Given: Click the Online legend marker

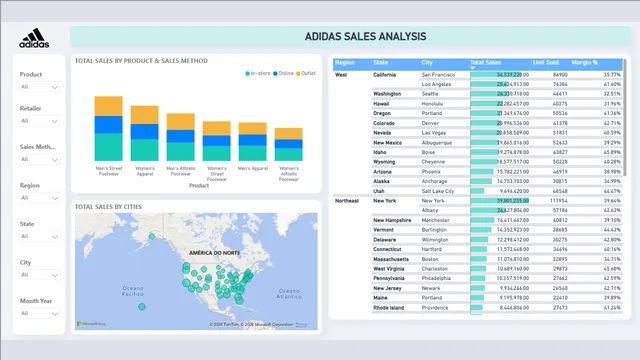Looking at the screenshot, I should click(x=275, y=73).
